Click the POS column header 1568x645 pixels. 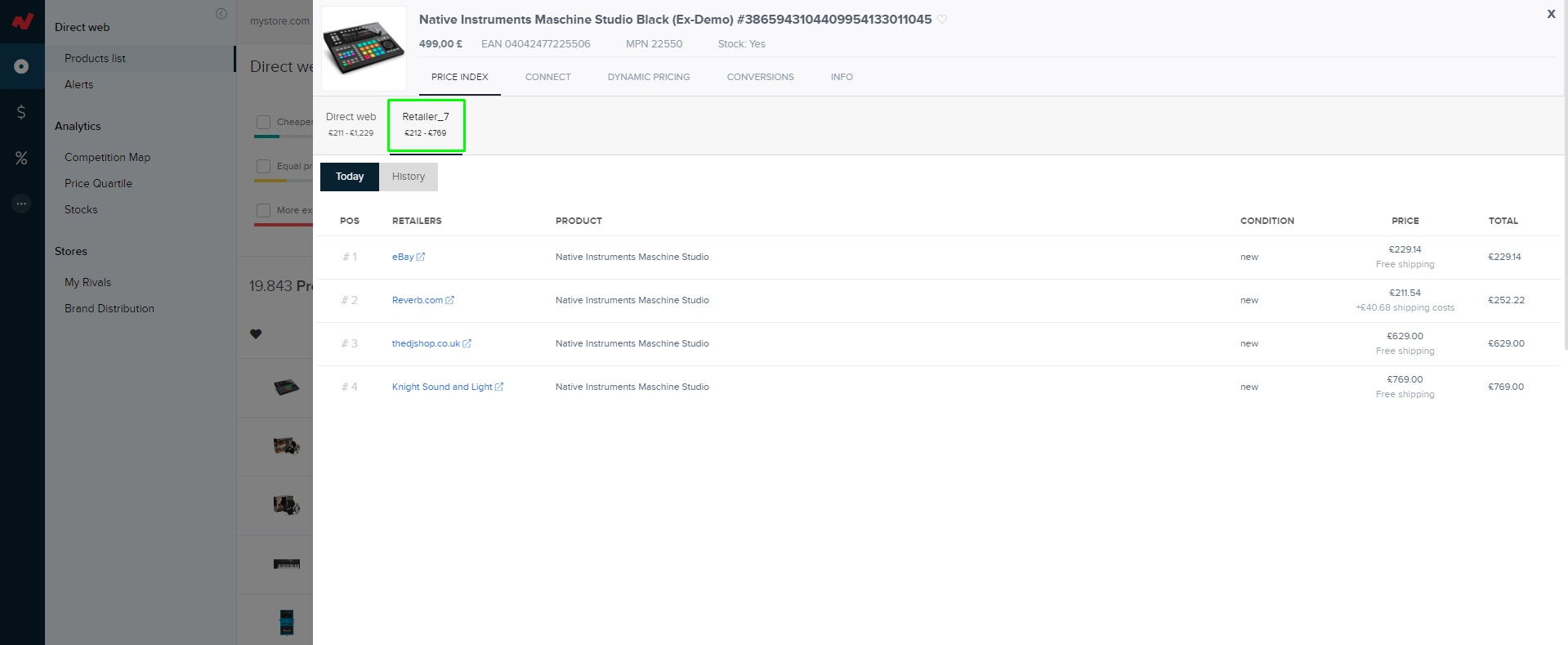coord(350,221)
